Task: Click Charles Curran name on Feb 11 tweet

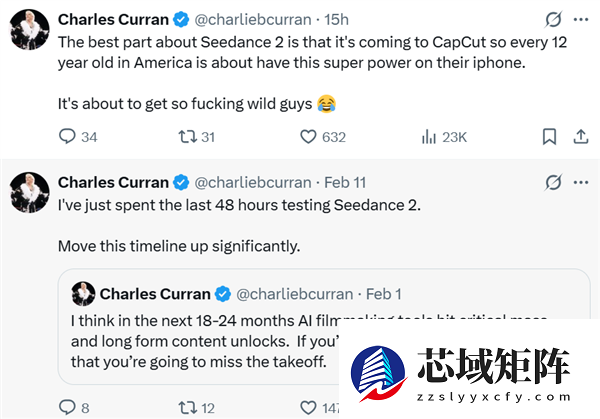Action: pyautogui.click(x=113, y=182)
